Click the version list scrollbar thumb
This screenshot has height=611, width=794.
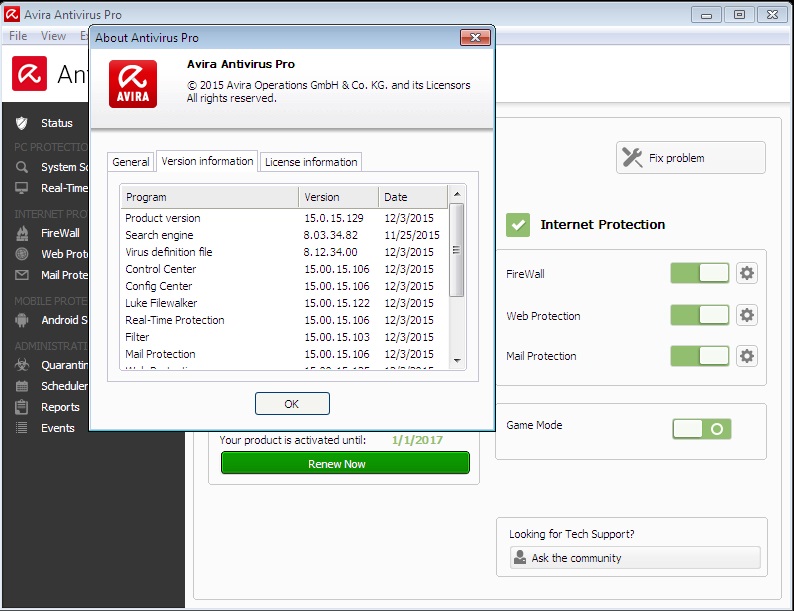457,250
